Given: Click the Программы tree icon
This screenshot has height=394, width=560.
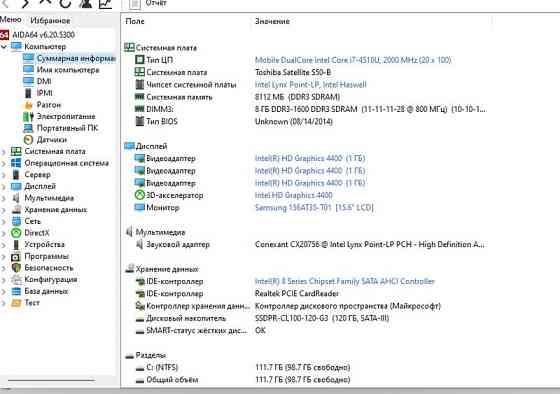Looking at the screenshot, I should (x=16, y=256).
